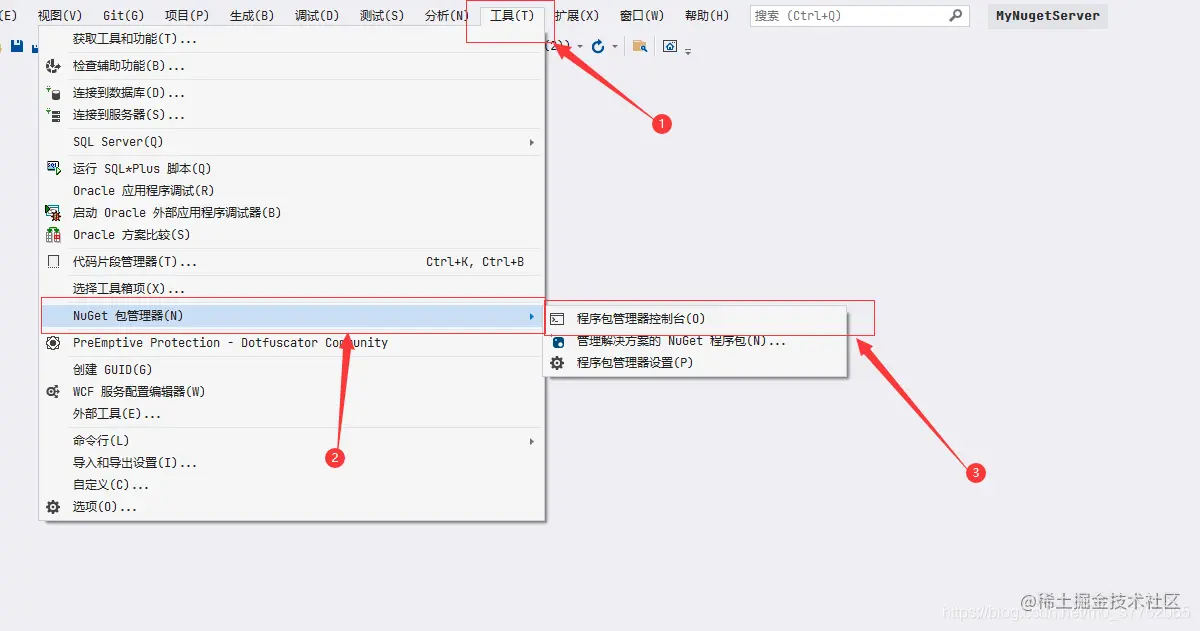Image resolution: width=1200 pixels, height=631 pixels.
Task: Select Oracle 方案比较 with its compare icon
Action: click(x=52, y=234)
